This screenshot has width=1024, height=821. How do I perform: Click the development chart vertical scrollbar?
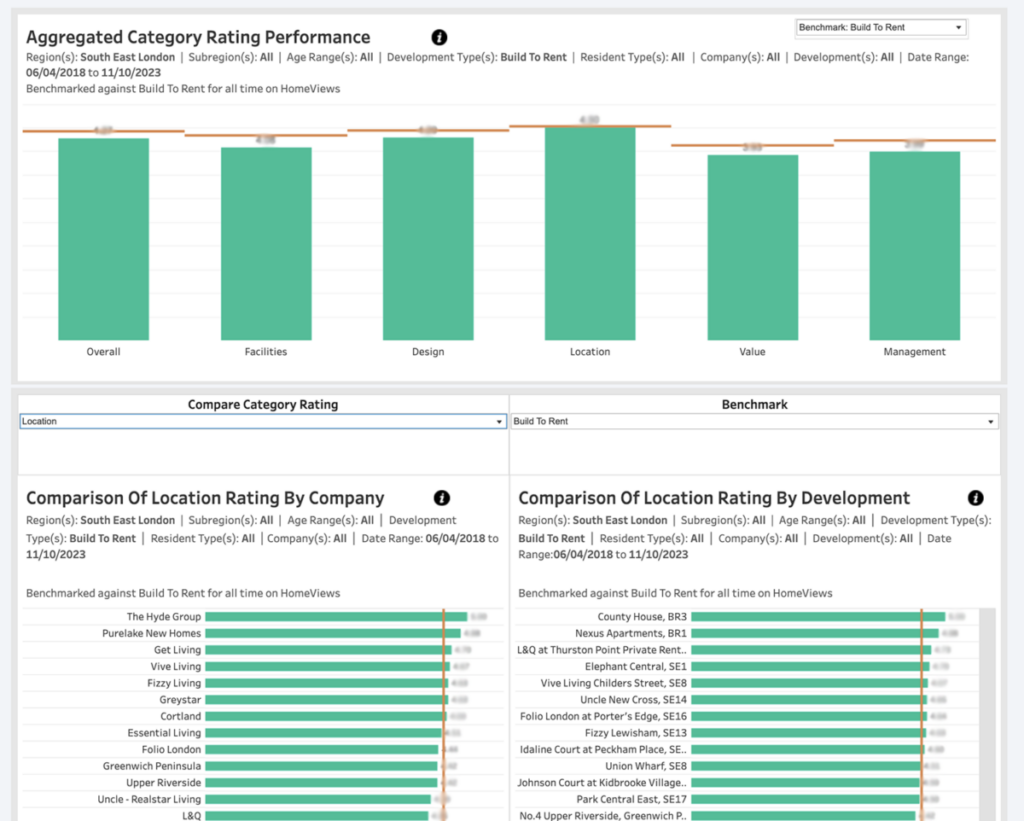coord(988,710)
